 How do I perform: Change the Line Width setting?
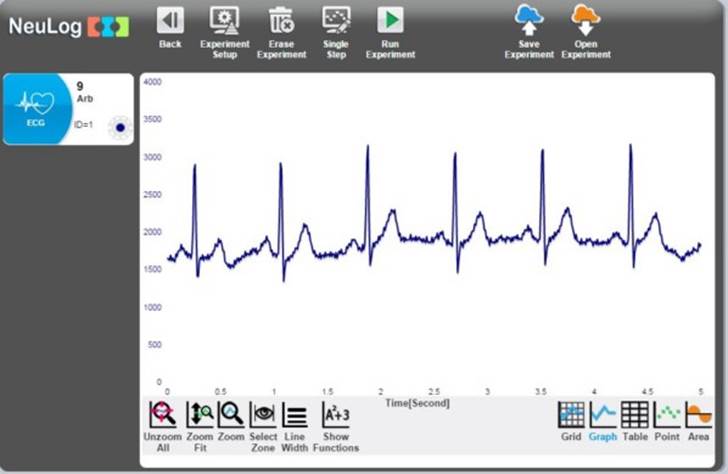pyautogui.click(x=295, y=415)
